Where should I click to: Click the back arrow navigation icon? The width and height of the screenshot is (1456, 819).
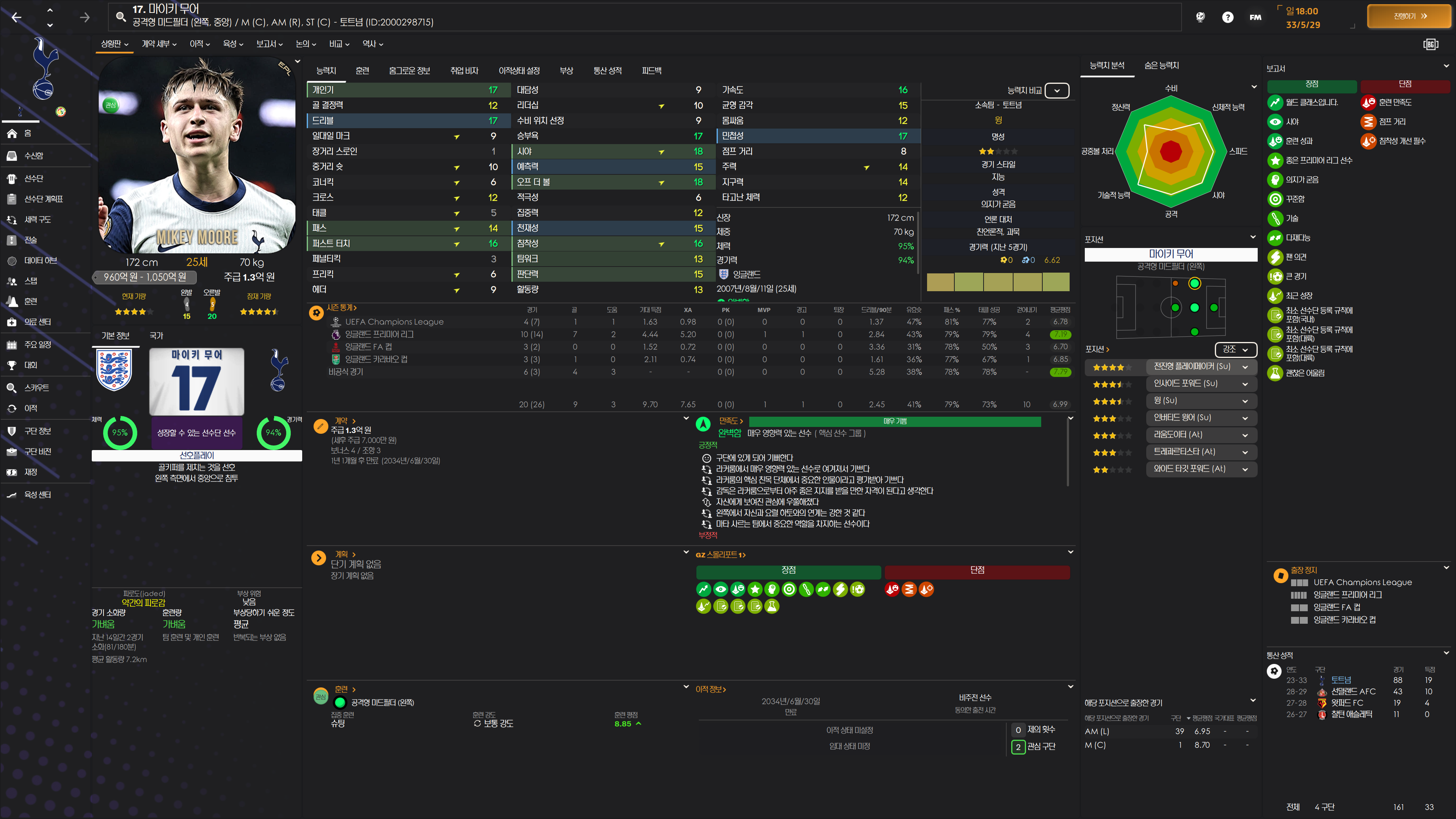(x=16, y=17)
